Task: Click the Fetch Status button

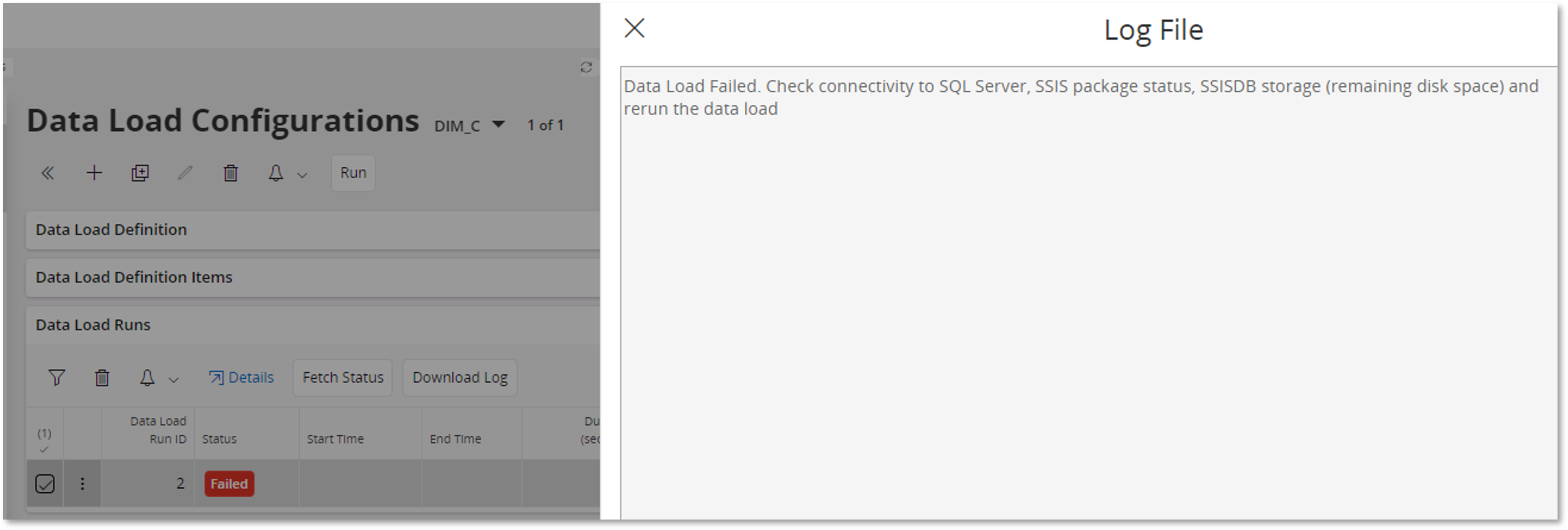Action: [343, 378]
